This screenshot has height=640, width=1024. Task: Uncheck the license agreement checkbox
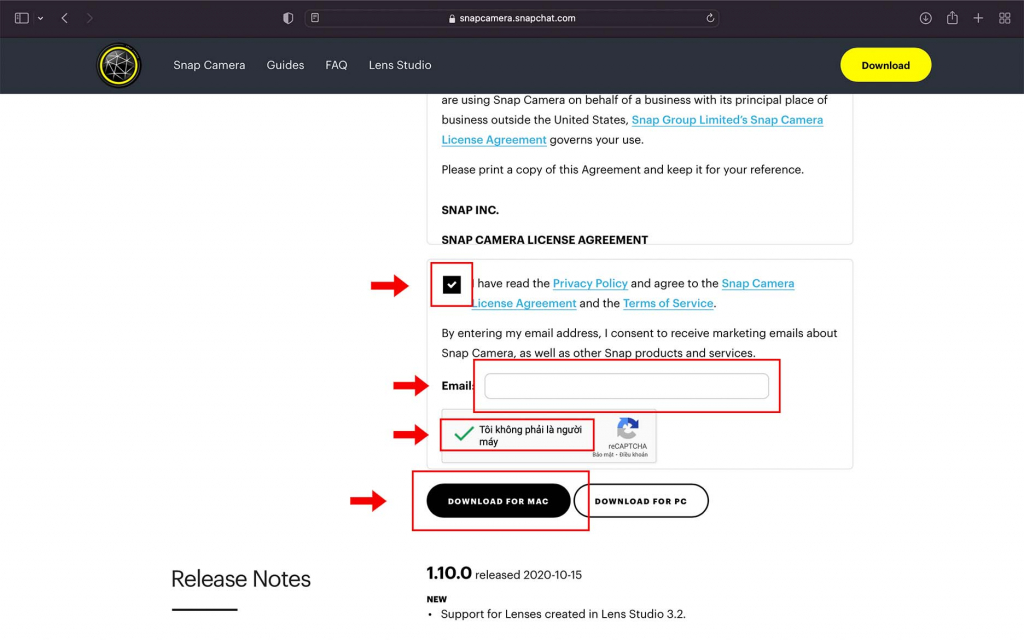click(x=451, y=285)
